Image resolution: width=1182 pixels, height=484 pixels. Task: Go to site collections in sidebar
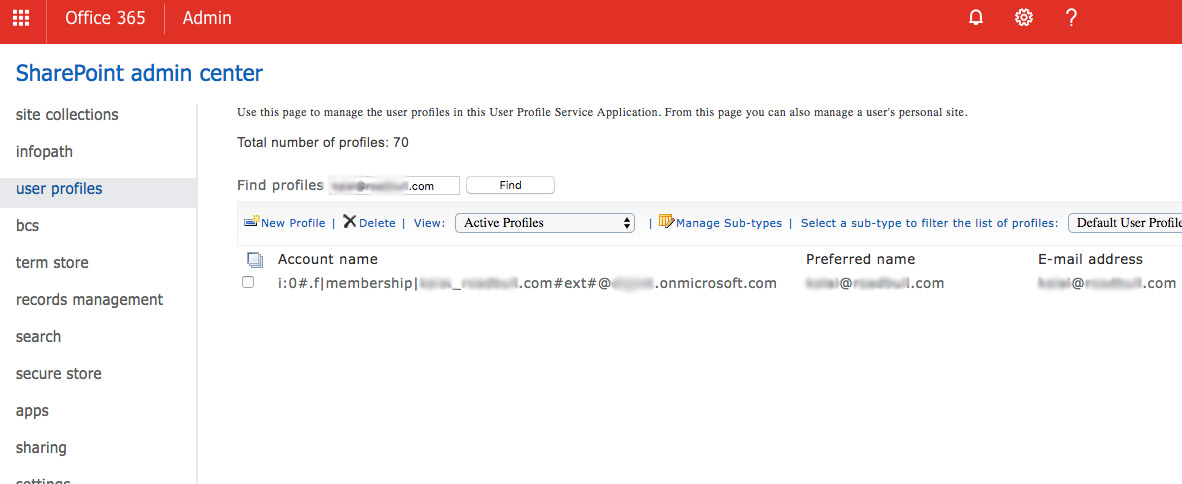67,115
